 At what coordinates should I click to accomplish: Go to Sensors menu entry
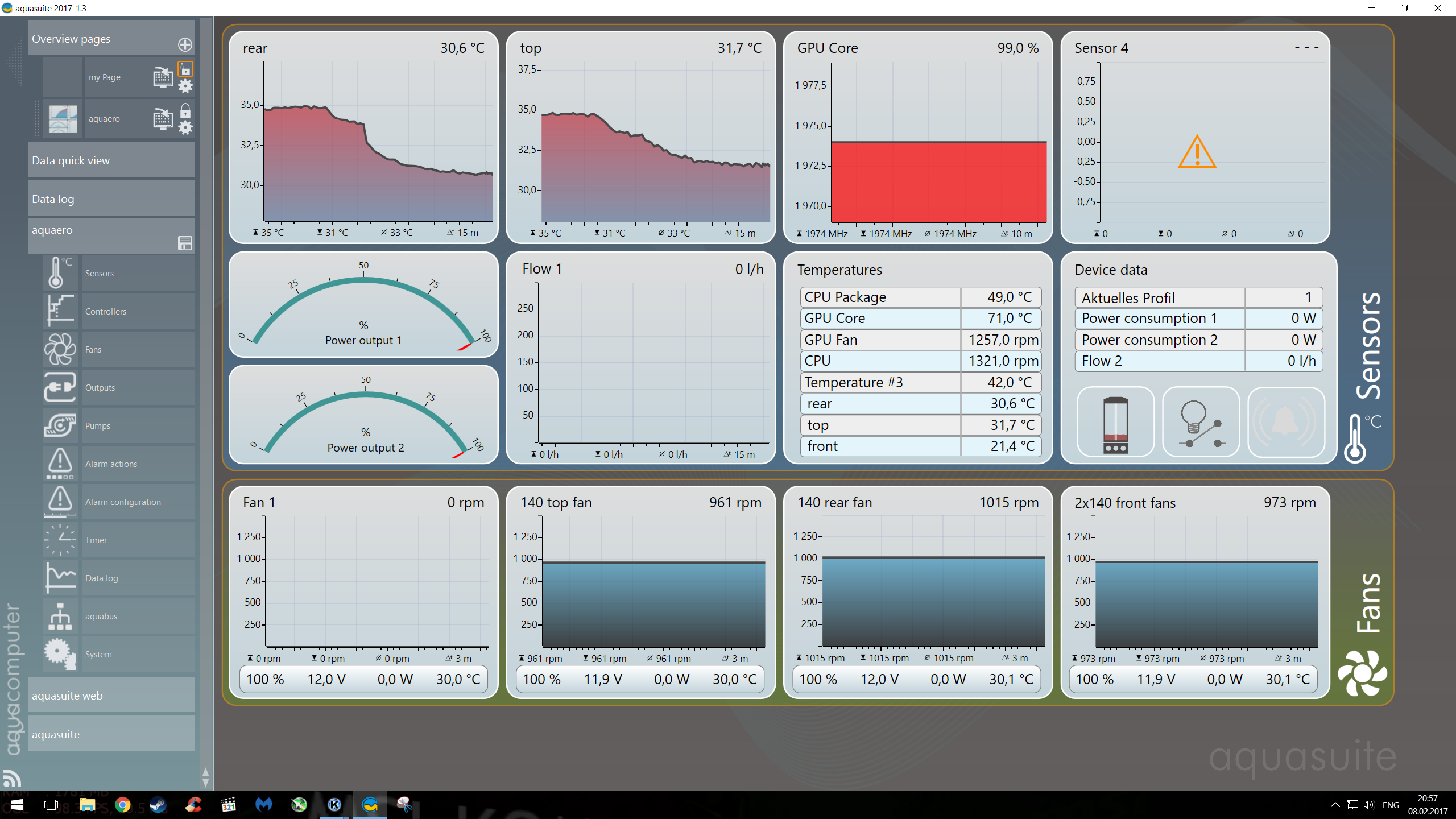[x=138, y=274]
